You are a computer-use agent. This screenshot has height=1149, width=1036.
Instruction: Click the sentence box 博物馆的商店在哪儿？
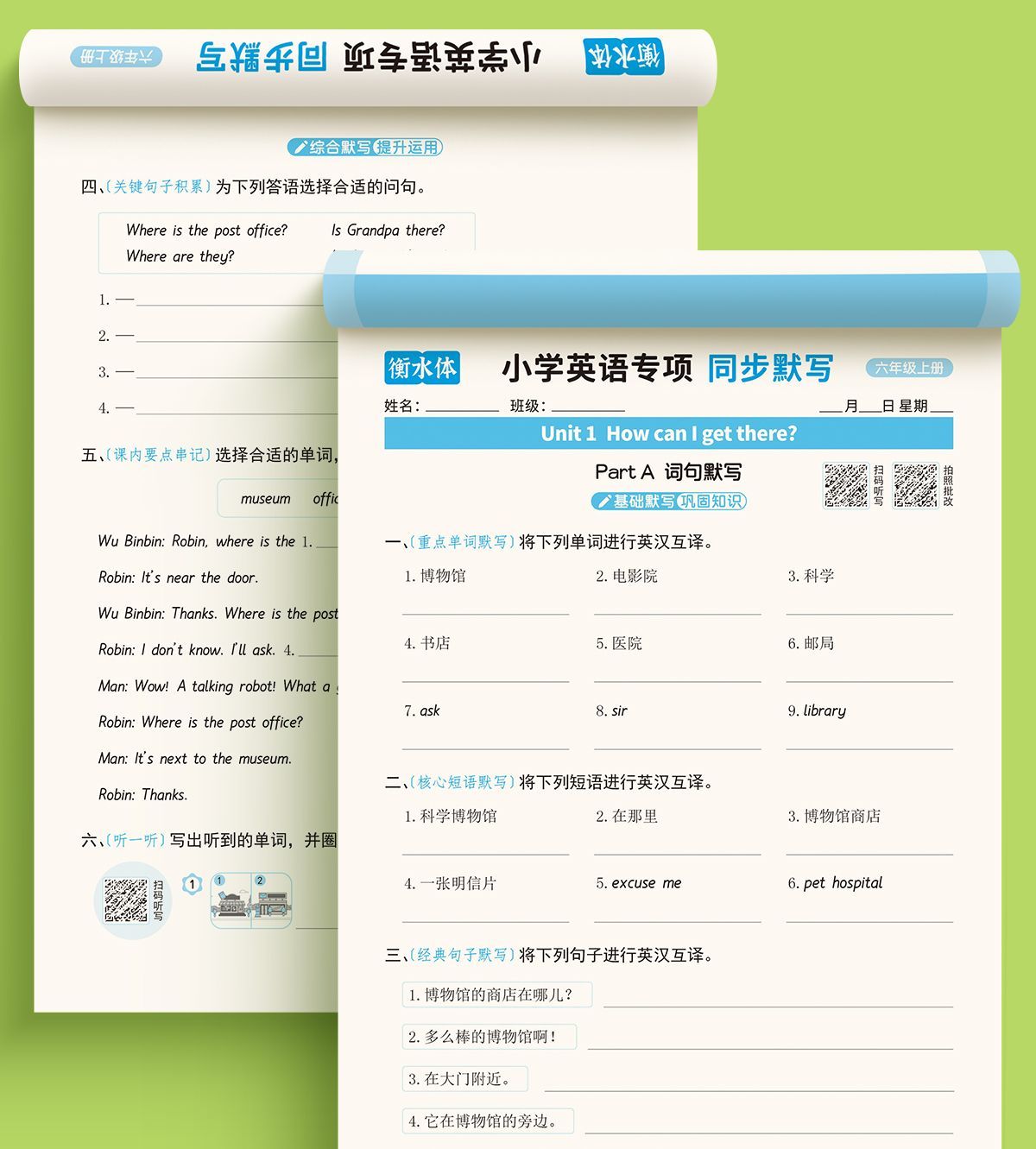tap(497, 994)
